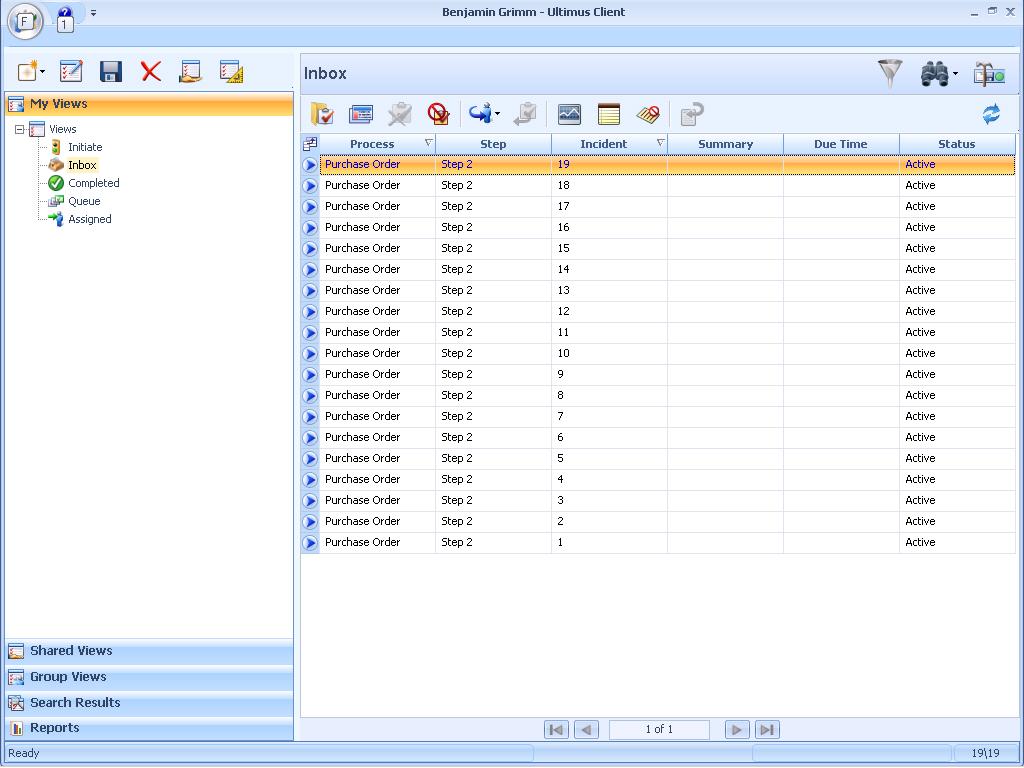Open the Incident column filter arrow
Viewport: 1024px width, 768px height.
pos(660,142)
